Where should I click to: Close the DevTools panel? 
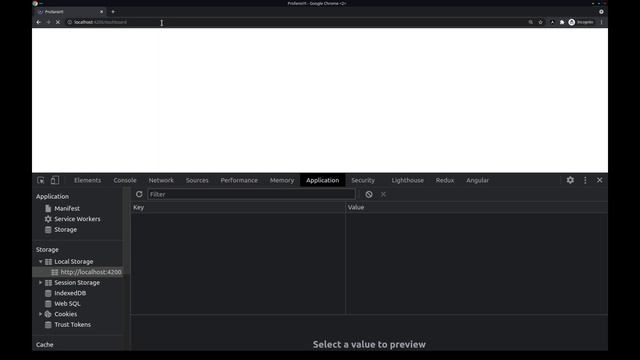pos(600,180)
